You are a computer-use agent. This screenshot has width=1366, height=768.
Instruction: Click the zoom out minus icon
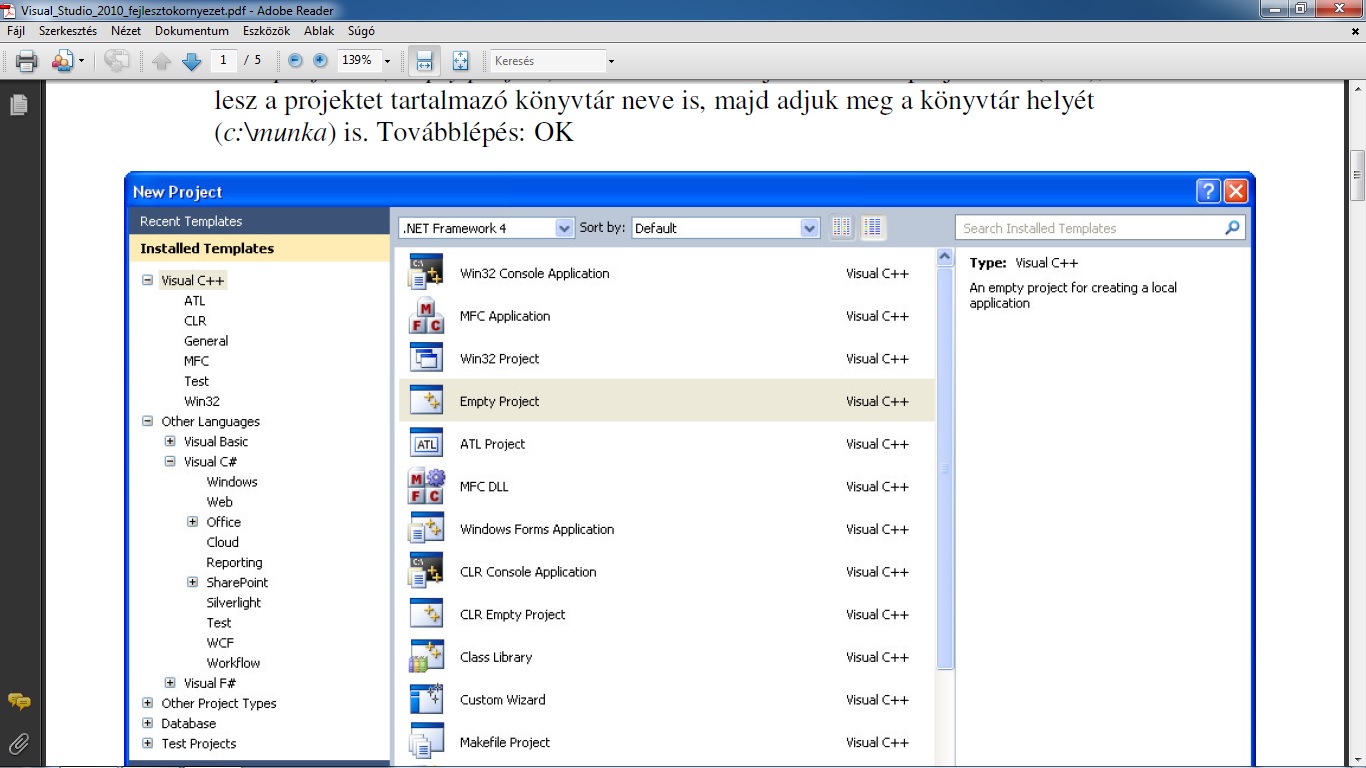tap(296, 60)
